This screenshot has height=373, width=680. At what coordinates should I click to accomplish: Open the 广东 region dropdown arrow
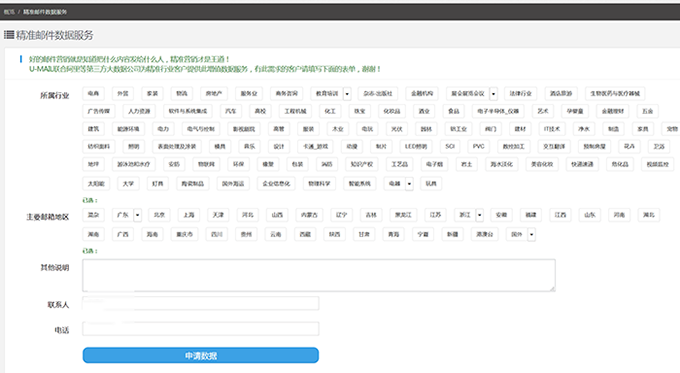[x=137, y=215]
